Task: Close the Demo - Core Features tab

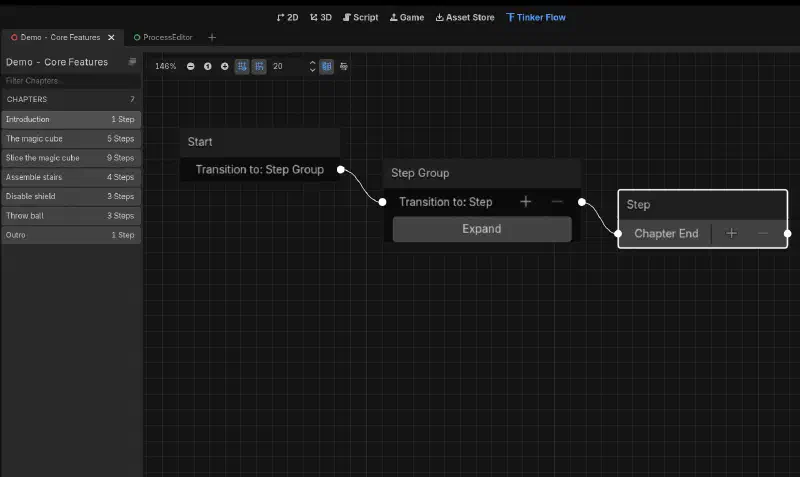Action: pyautogui.click(x=111, y=37)
